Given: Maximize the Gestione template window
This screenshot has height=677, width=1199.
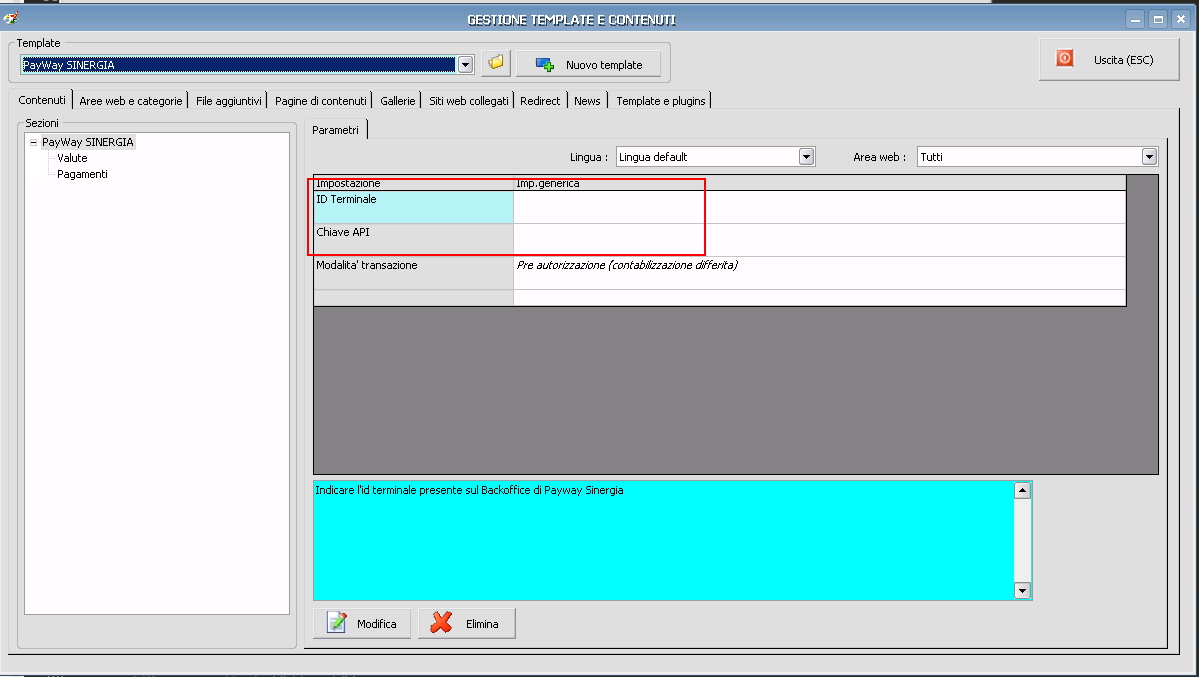Looking at the screenshot, I should pos(1158,20).
